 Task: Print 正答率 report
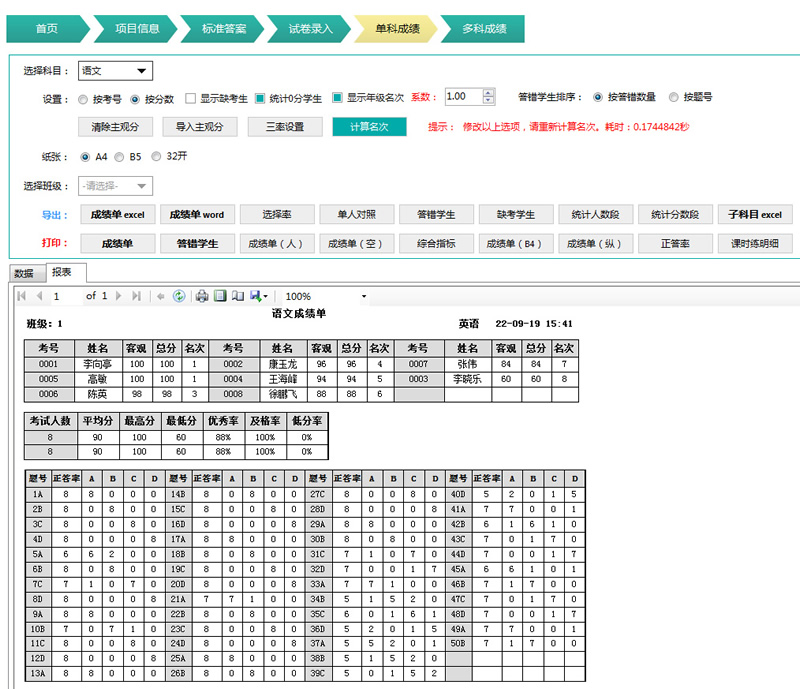click(x=675, y=244)
